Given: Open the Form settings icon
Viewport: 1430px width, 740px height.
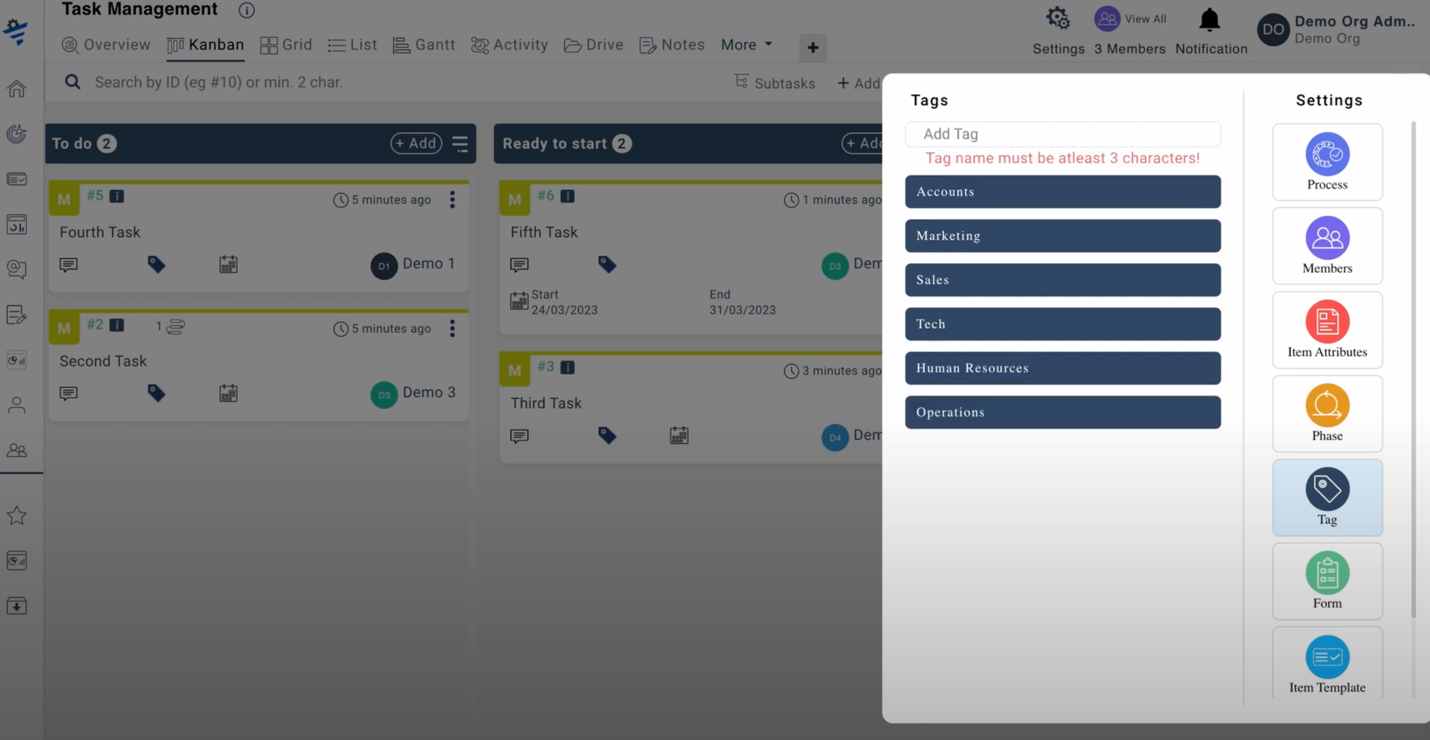Looking at the screenshot, I should pos(1327,574).
